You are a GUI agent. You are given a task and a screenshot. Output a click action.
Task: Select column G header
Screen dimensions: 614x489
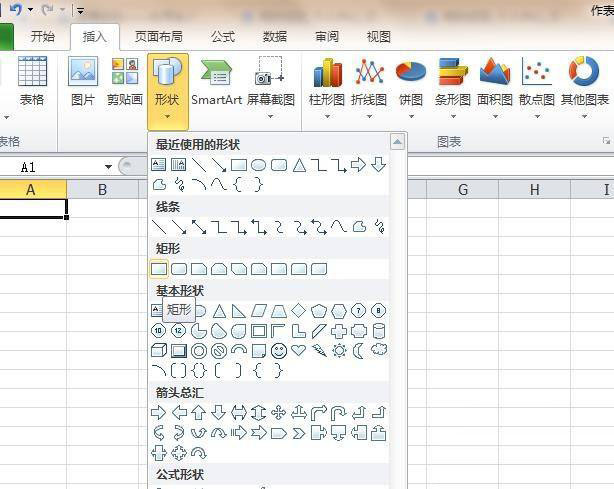463,190
